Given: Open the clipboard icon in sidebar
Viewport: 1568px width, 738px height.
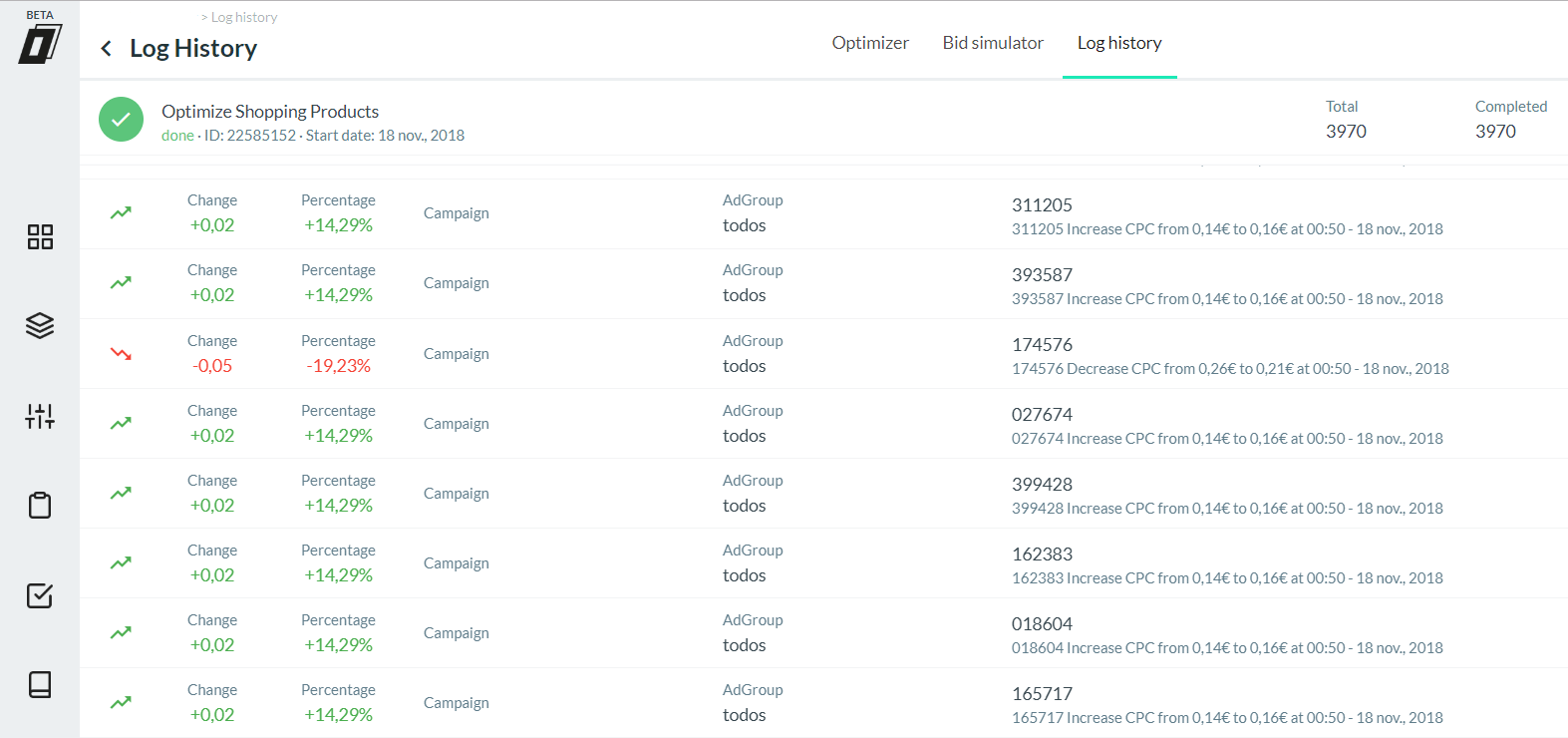Looking at the screenshot, I should [40, 506].
